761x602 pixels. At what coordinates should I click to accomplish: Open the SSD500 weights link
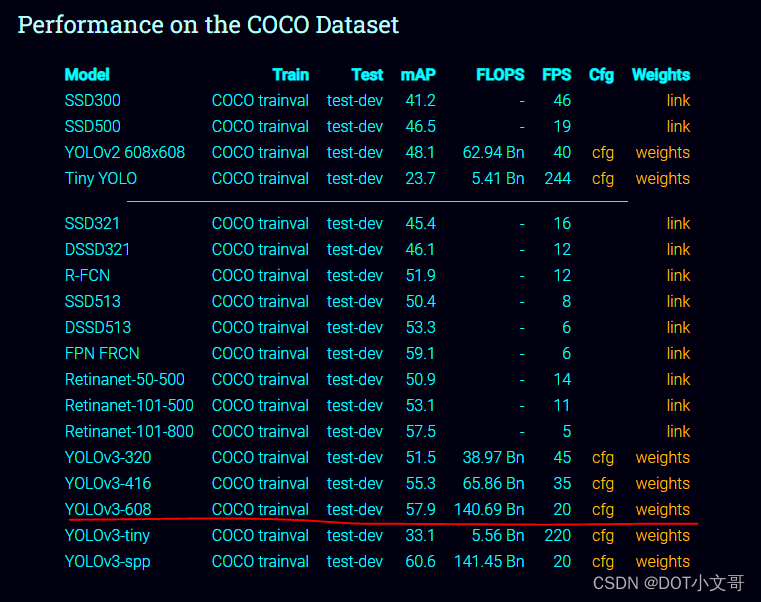(678, 126)
